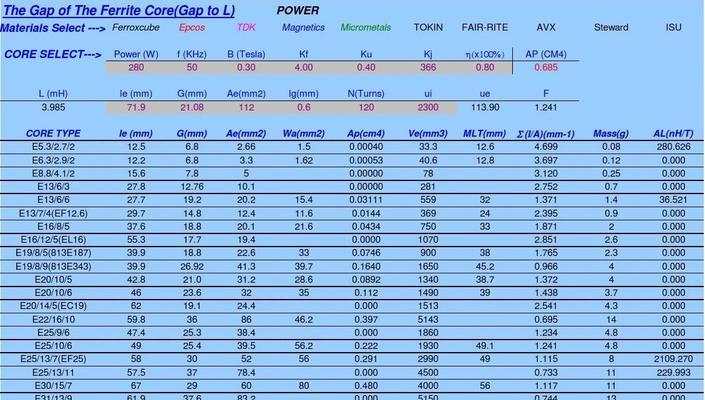705x400 pixels.
Task: Edit the ui input 2300
Action: (428, 107)
